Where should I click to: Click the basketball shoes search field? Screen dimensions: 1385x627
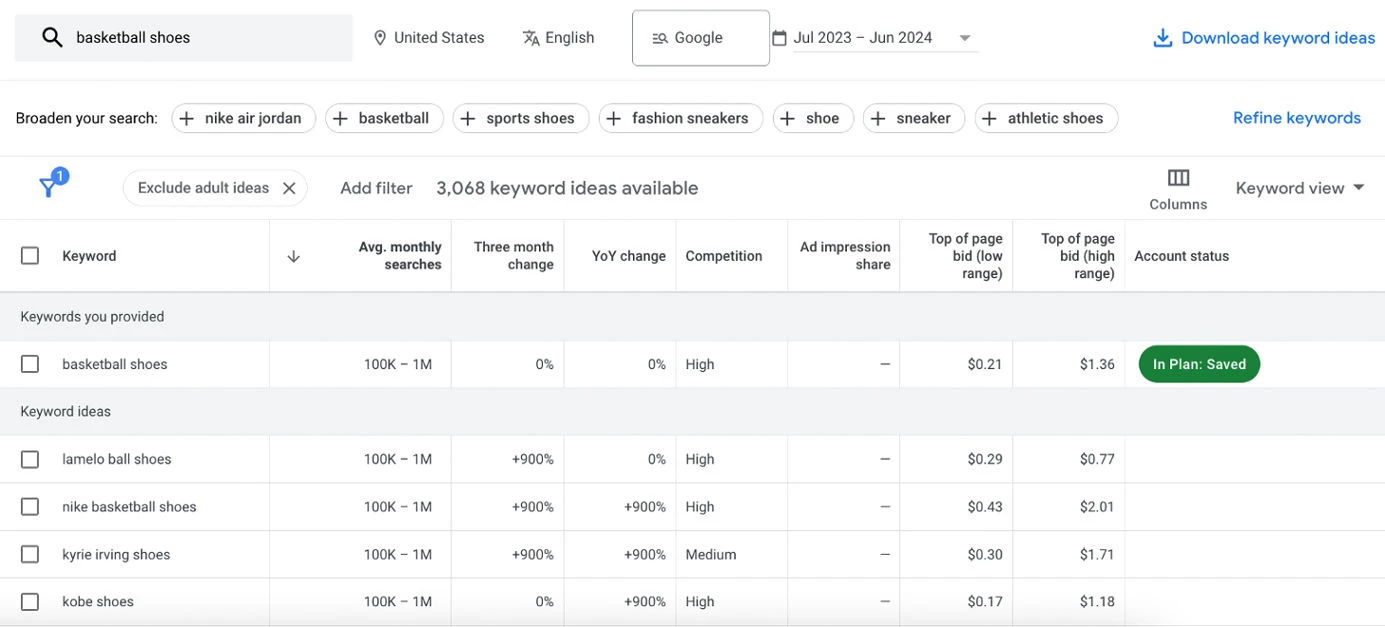(184, 38)
